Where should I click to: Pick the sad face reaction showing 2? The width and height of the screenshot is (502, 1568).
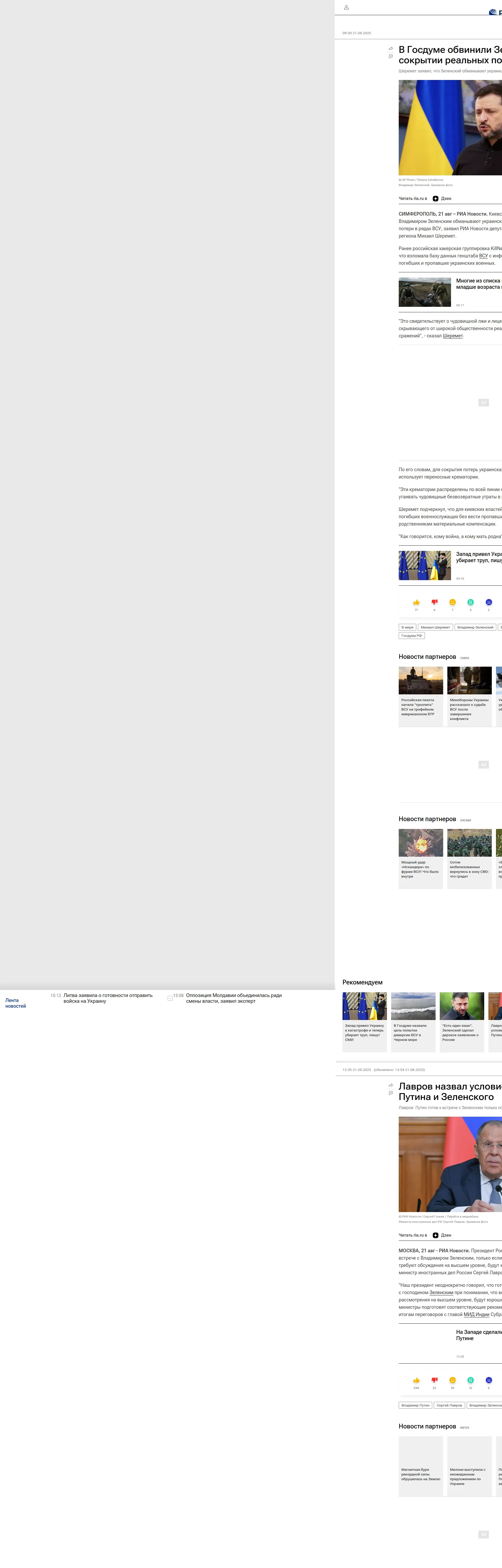(489, 603)
